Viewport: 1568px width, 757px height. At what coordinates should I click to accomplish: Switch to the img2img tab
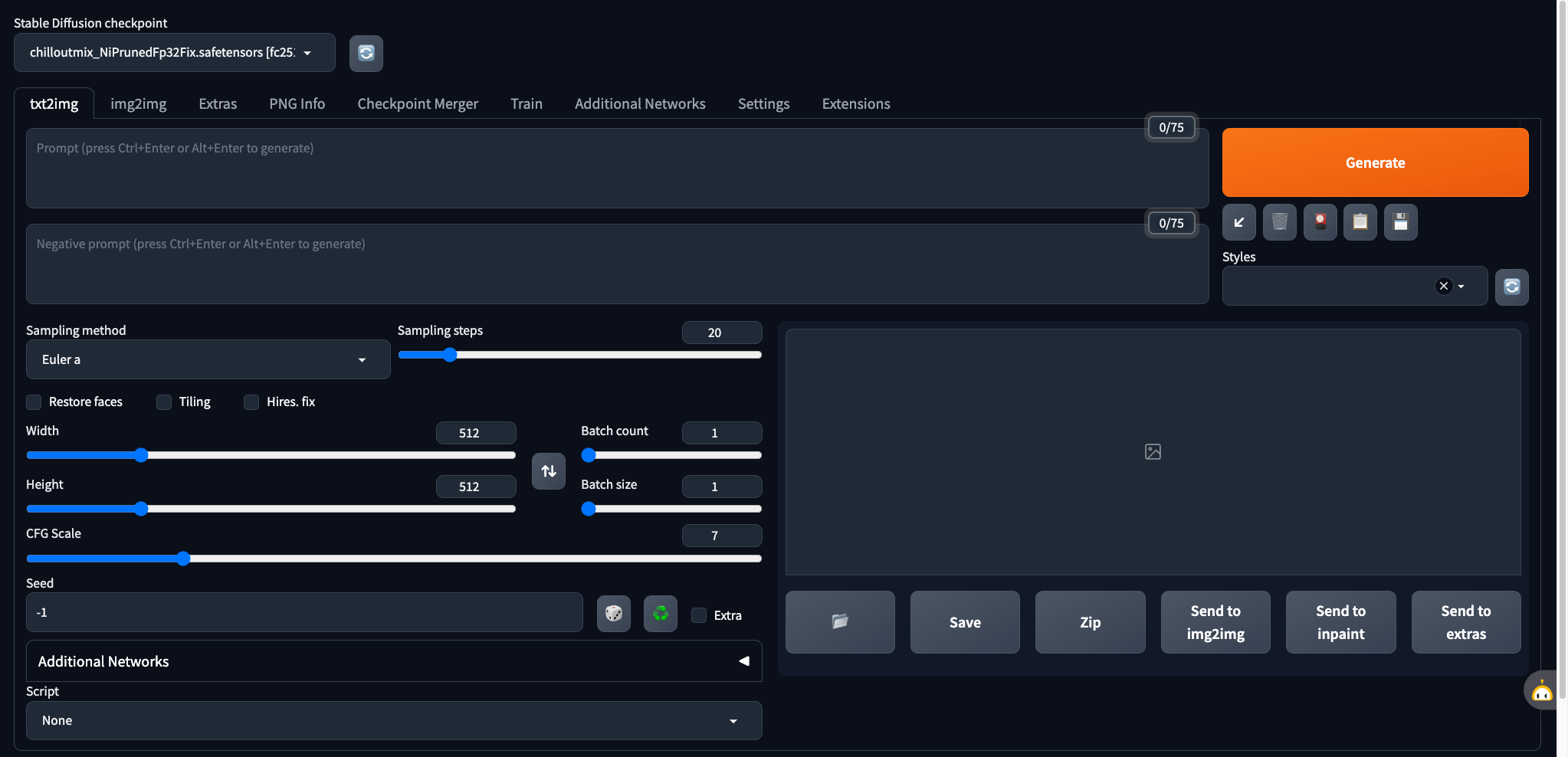point(139,103)
